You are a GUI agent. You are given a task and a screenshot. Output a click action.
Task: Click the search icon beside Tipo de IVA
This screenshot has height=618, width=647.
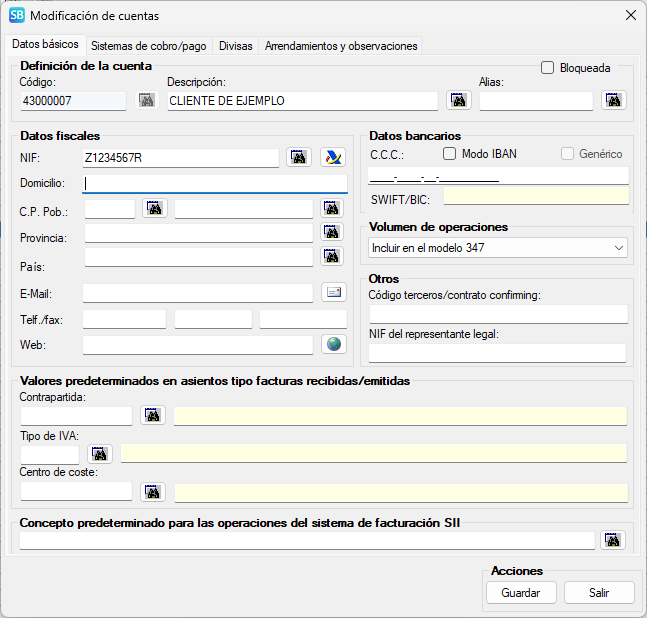pos(100,453)
